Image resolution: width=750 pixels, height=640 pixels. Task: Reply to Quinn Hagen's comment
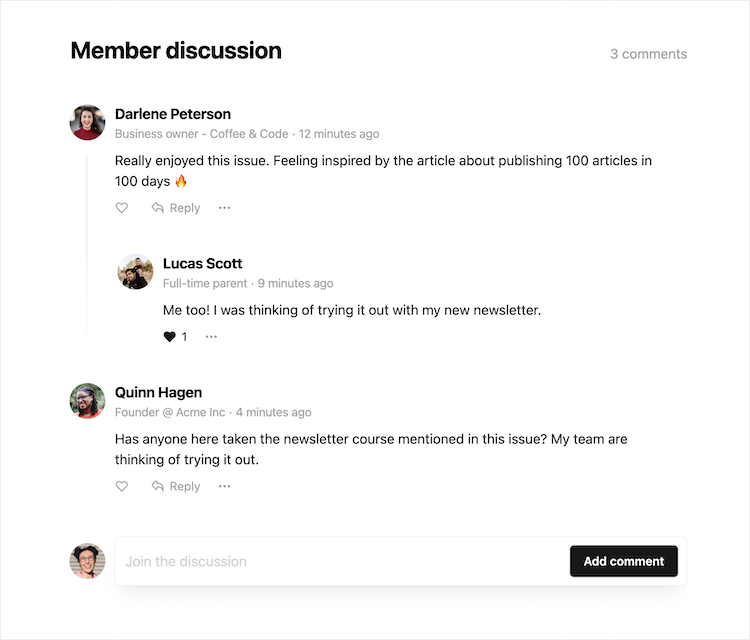[x=176, y=486]
